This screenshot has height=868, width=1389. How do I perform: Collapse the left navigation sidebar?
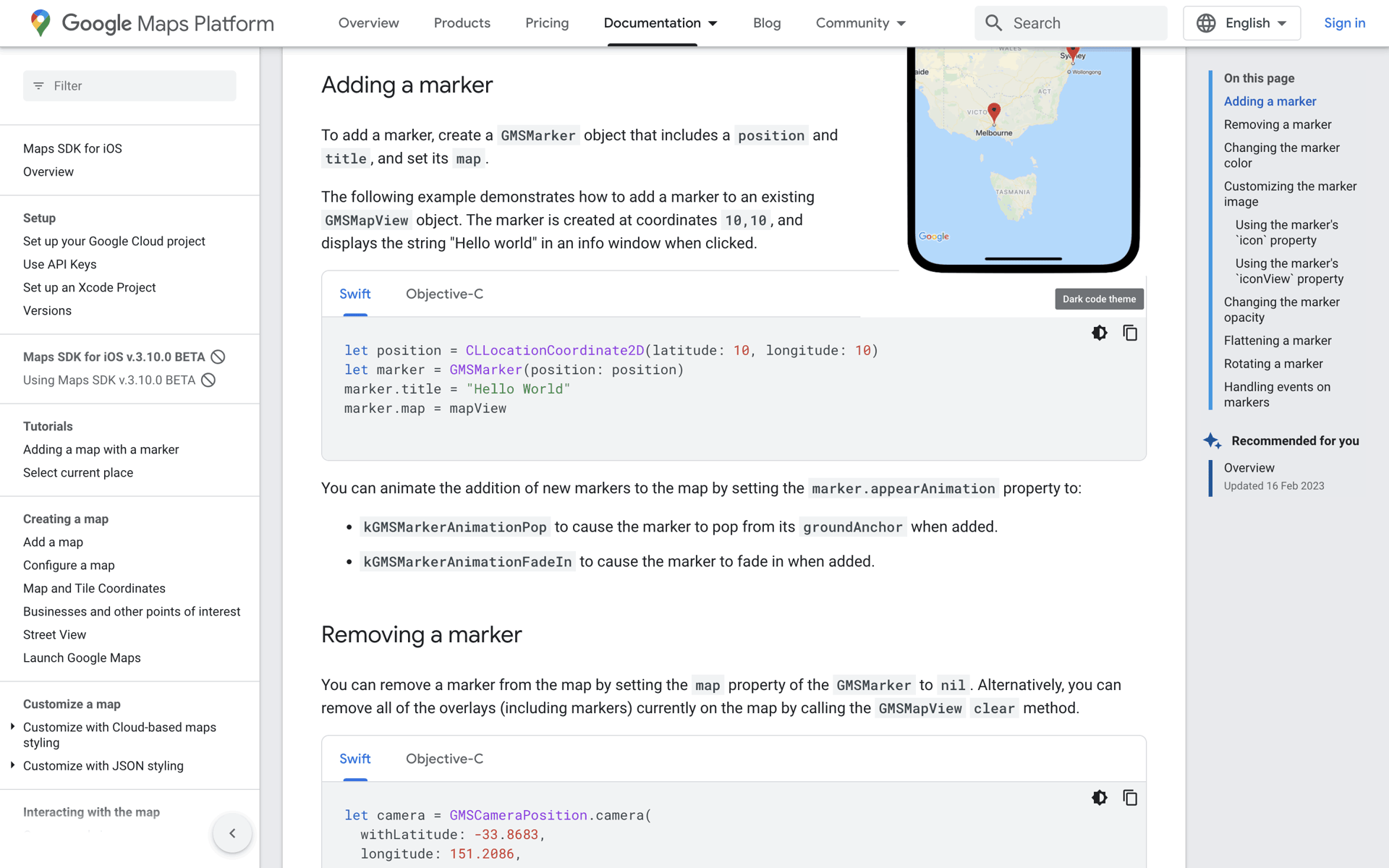(232, 833)
